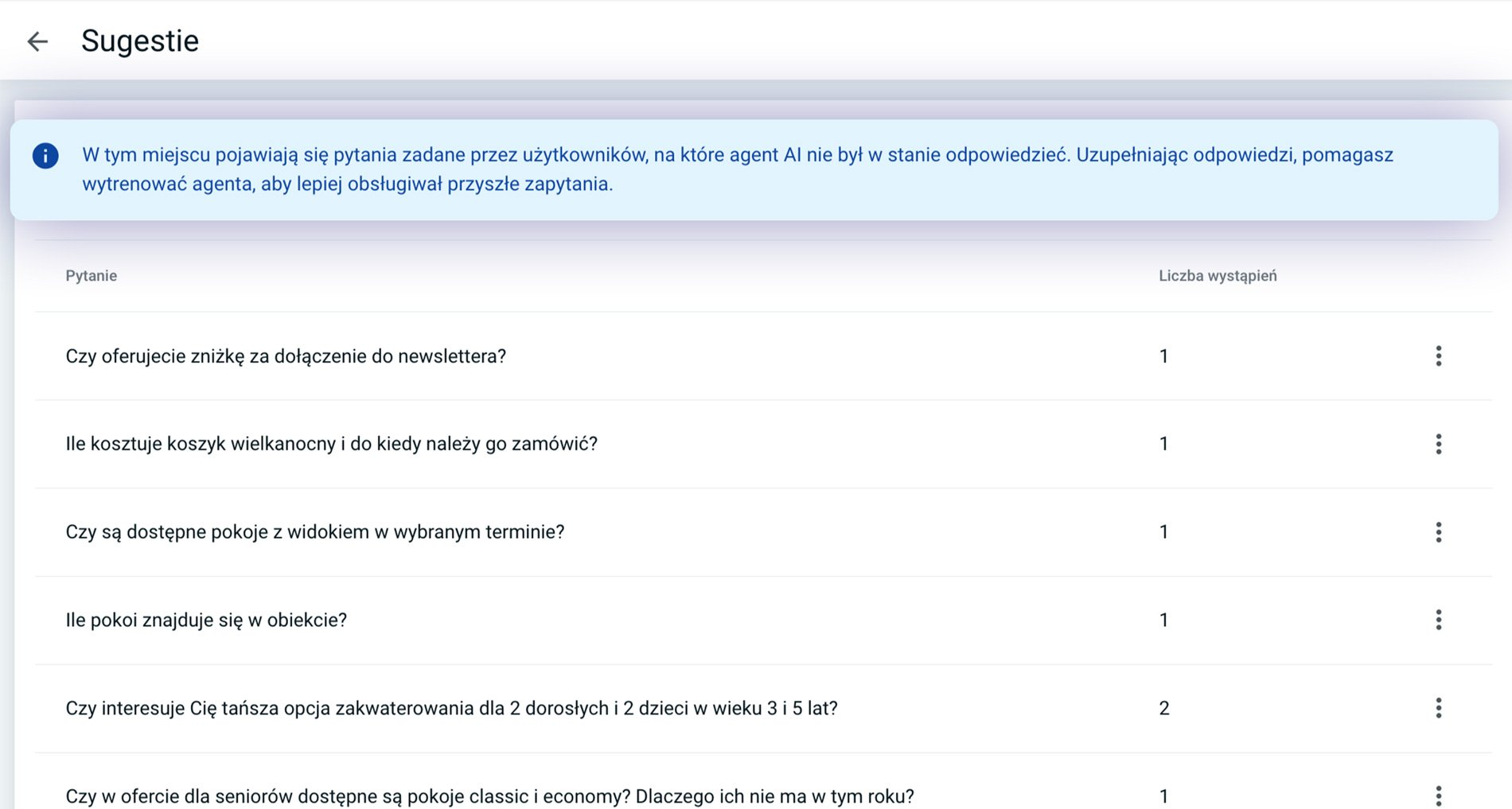
Task: Select 'Ile pokoi znajduje się w obiekcie?' row
Action: (206, 620)
